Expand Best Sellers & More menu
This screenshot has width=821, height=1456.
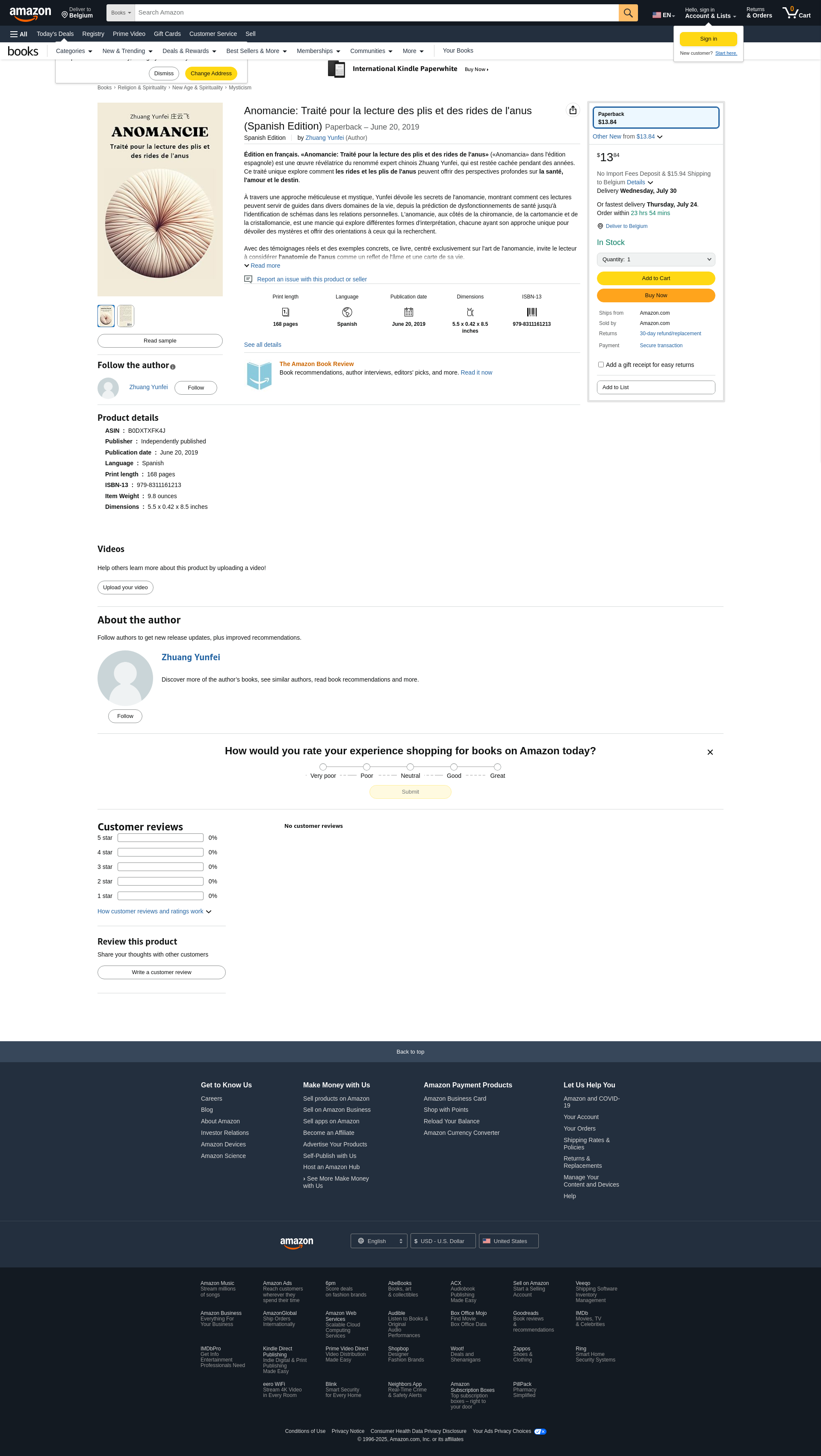coord(257,51)
